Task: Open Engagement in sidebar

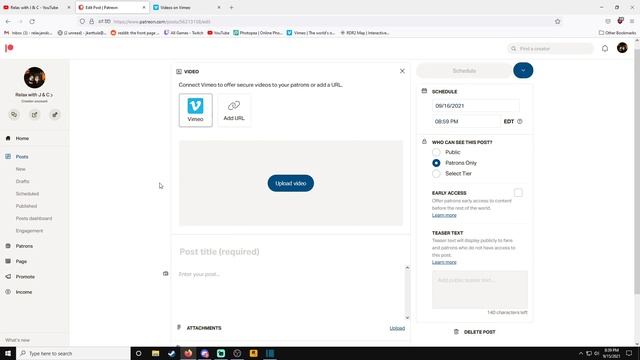Action: [x=29, y=231]
